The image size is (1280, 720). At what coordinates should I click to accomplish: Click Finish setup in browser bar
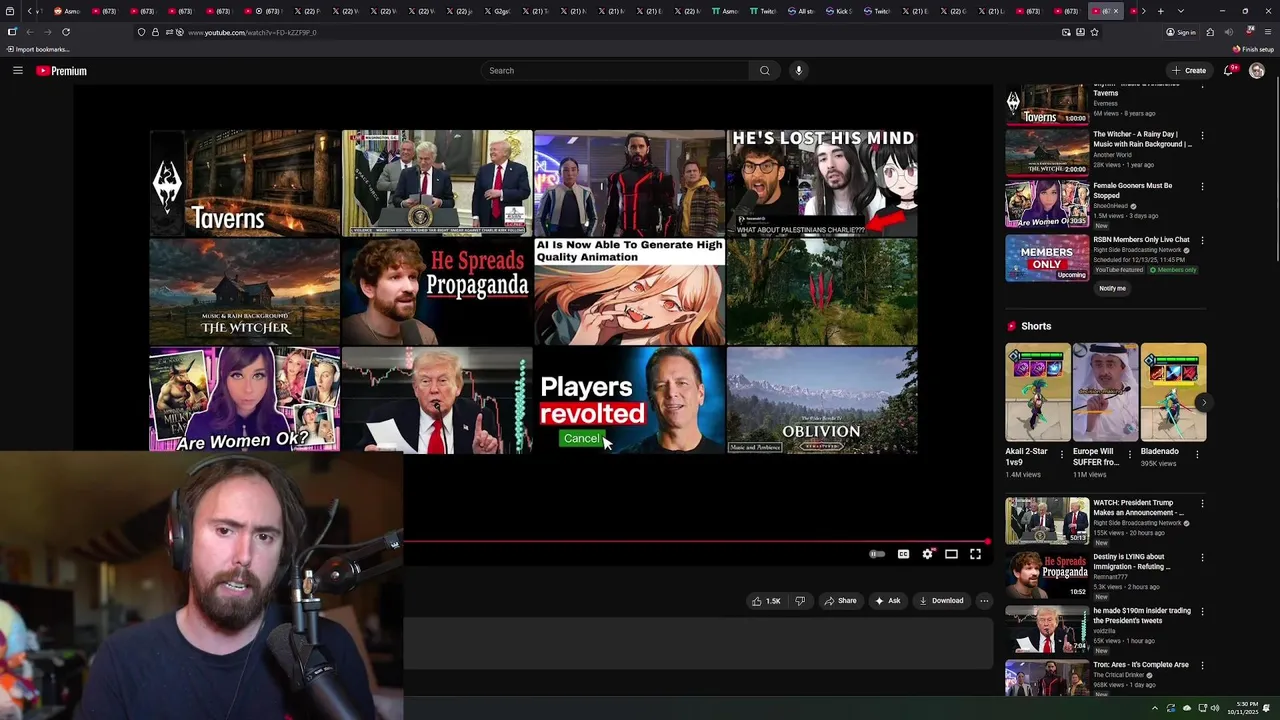[x=1254, y=49]
